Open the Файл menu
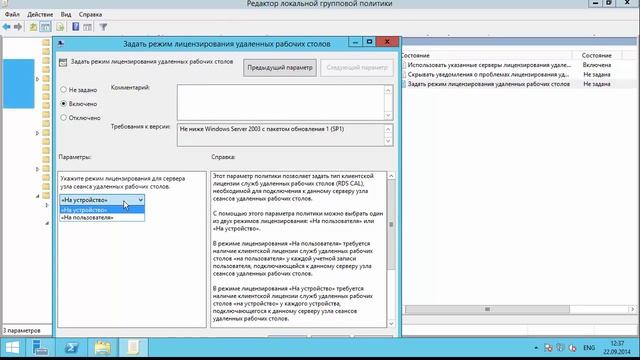 click(x=12, y=14)
